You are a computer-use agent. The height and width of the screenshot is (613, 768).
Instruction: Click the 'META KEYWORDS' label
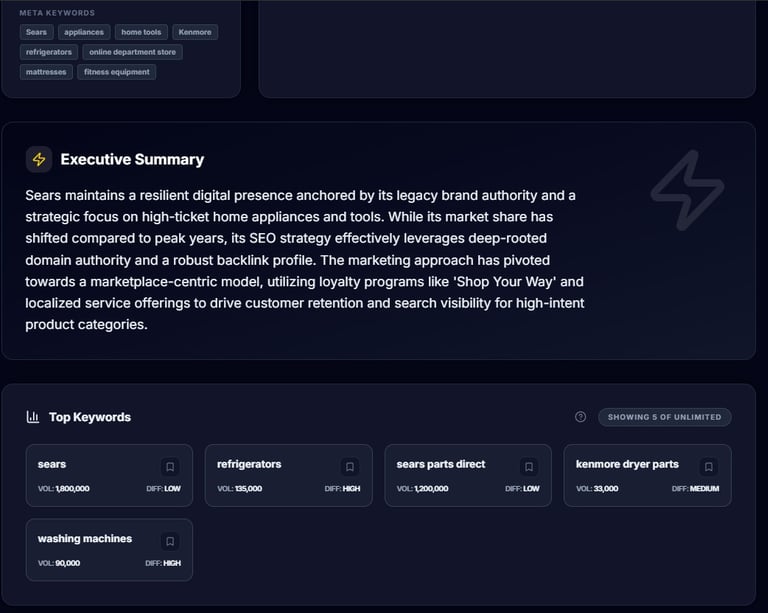[57, 13]
